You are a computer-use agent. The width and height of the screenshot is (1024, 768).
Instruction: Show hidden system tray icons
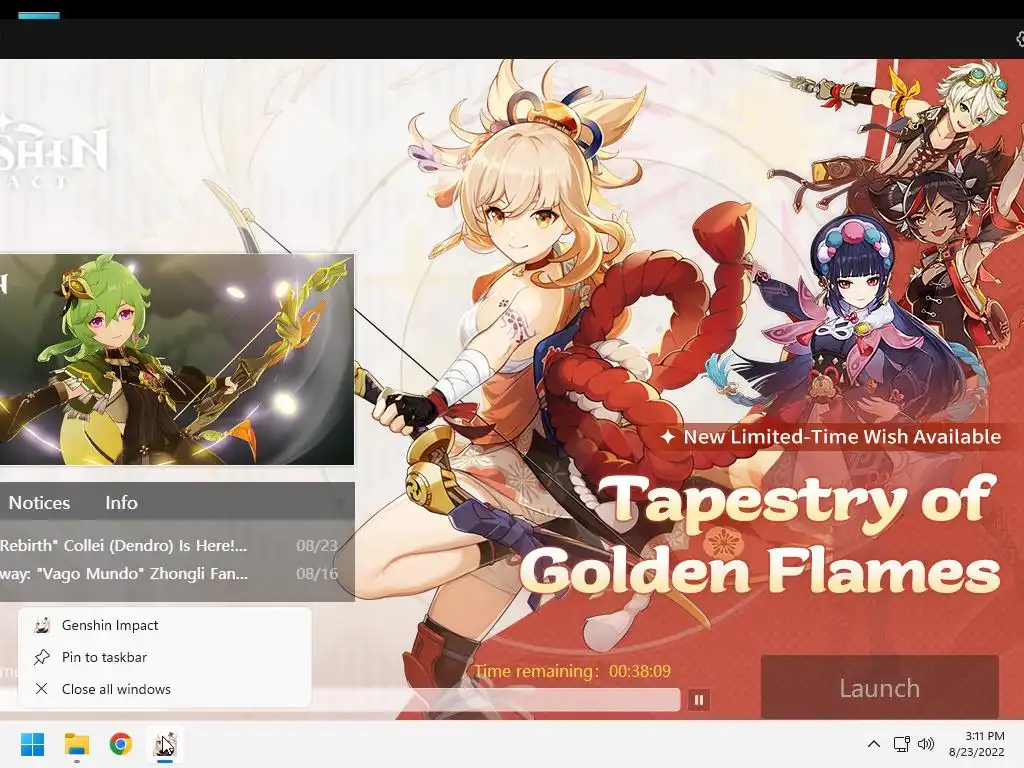[874, 744]
